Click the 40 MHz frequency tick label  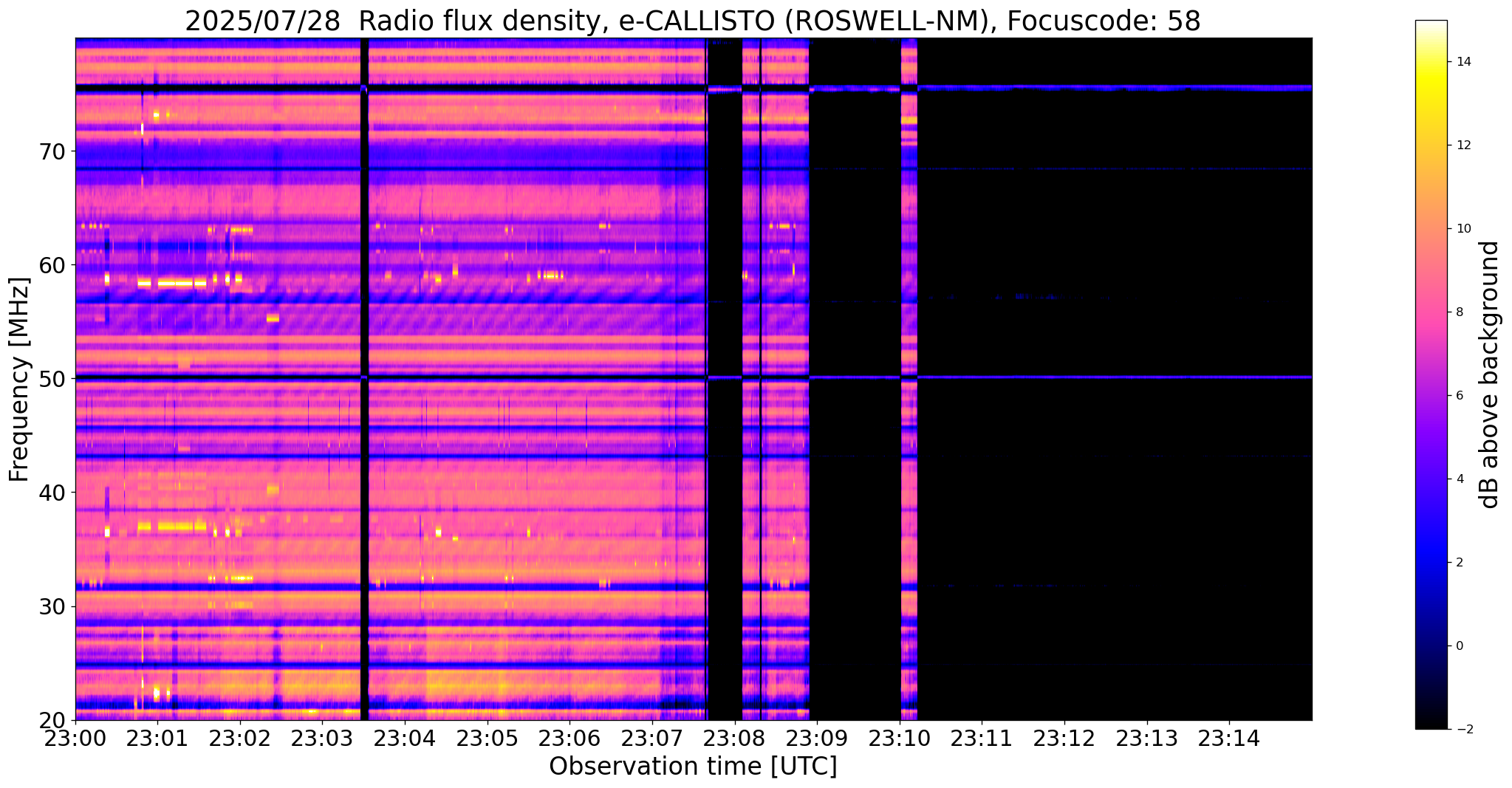pos(52,492)
